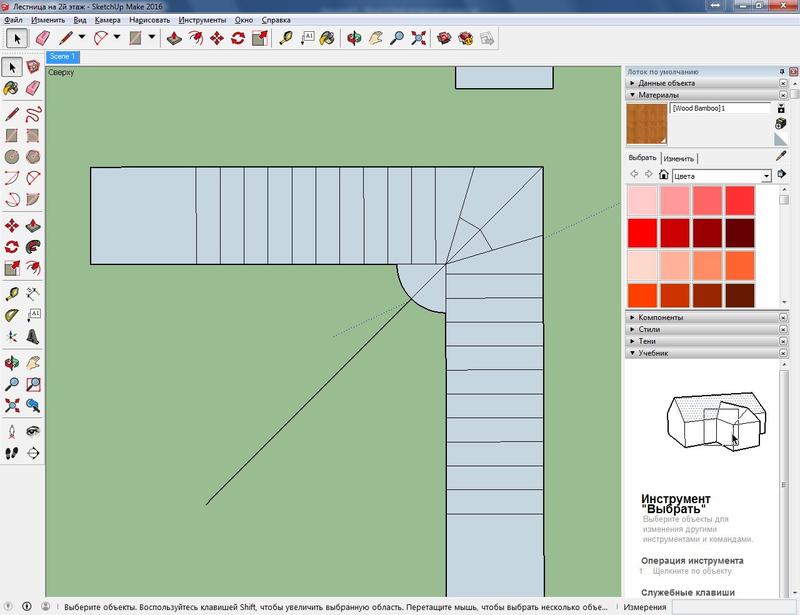This screenshot has height=615, width=800.
Task: Select the Eraser tool in the top toolbar
Action: pos(43,38)
